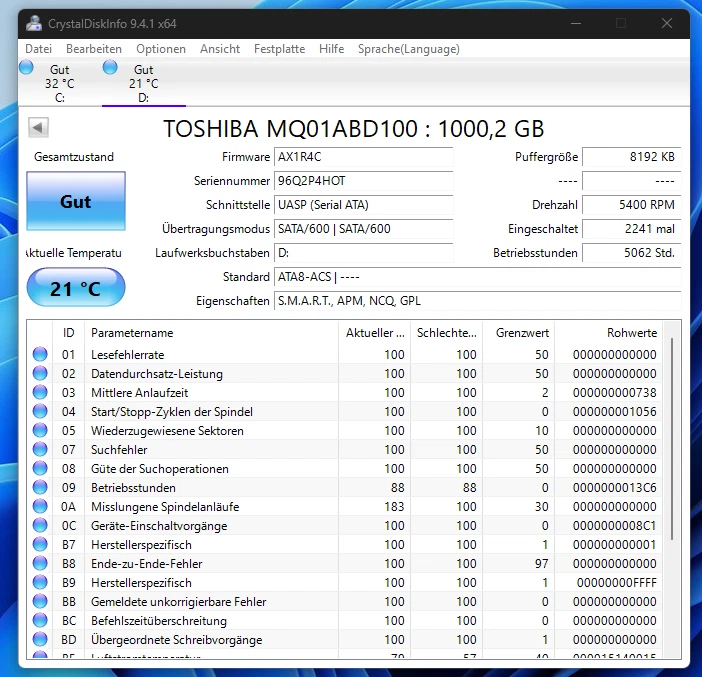
Task: Click status icon of Gemeldete unkorrigierbare Fehler
Action: tap(40, 601)
